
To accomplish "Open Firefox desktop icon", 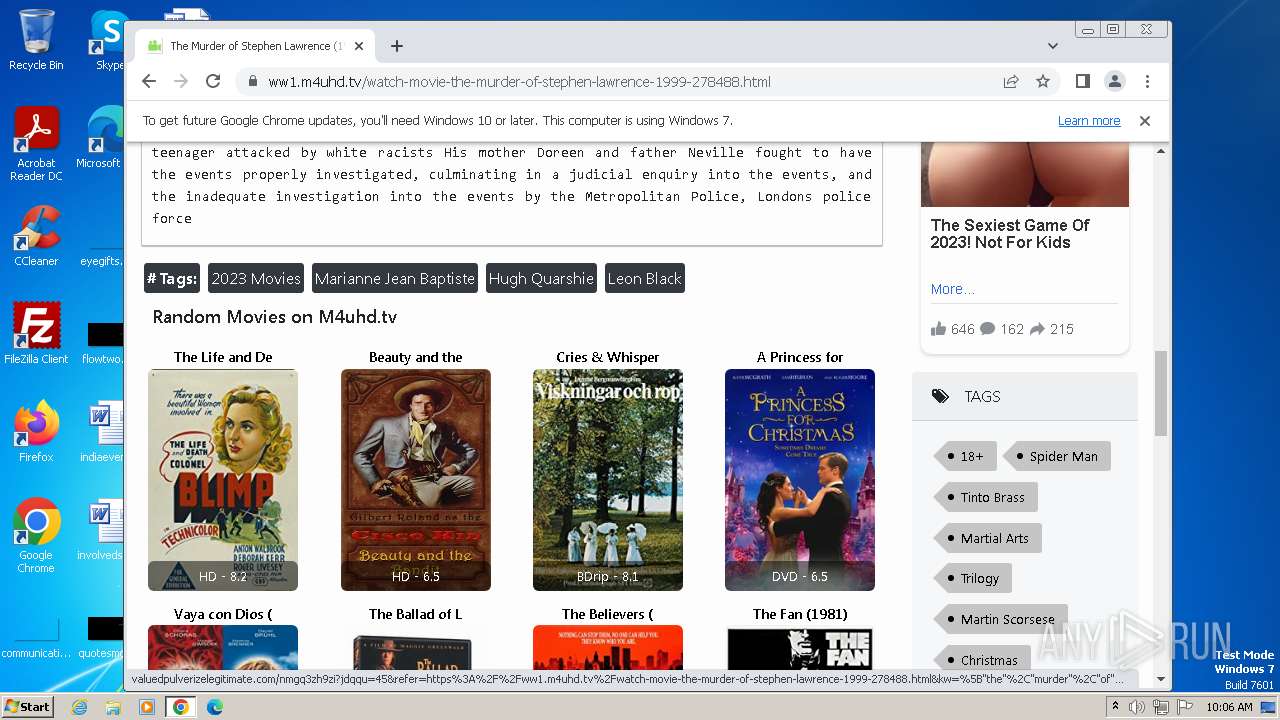I will coord(36,432).
